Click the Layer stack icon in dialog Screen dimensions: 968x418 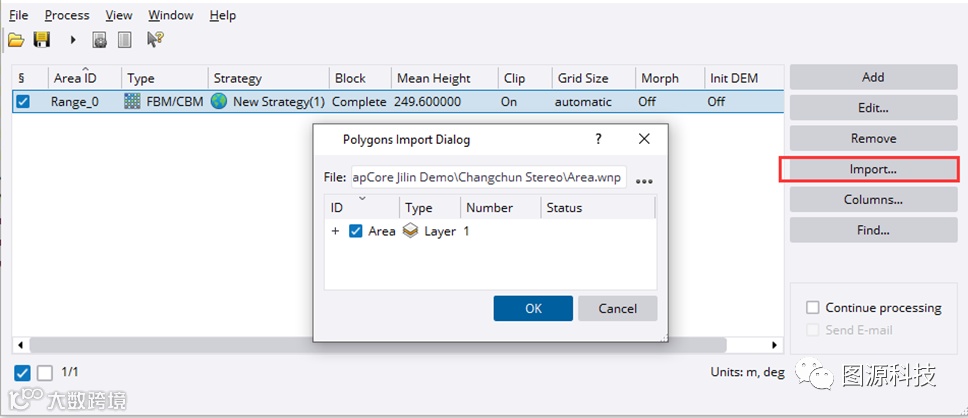pyautogui.click(x=410, y=231)
